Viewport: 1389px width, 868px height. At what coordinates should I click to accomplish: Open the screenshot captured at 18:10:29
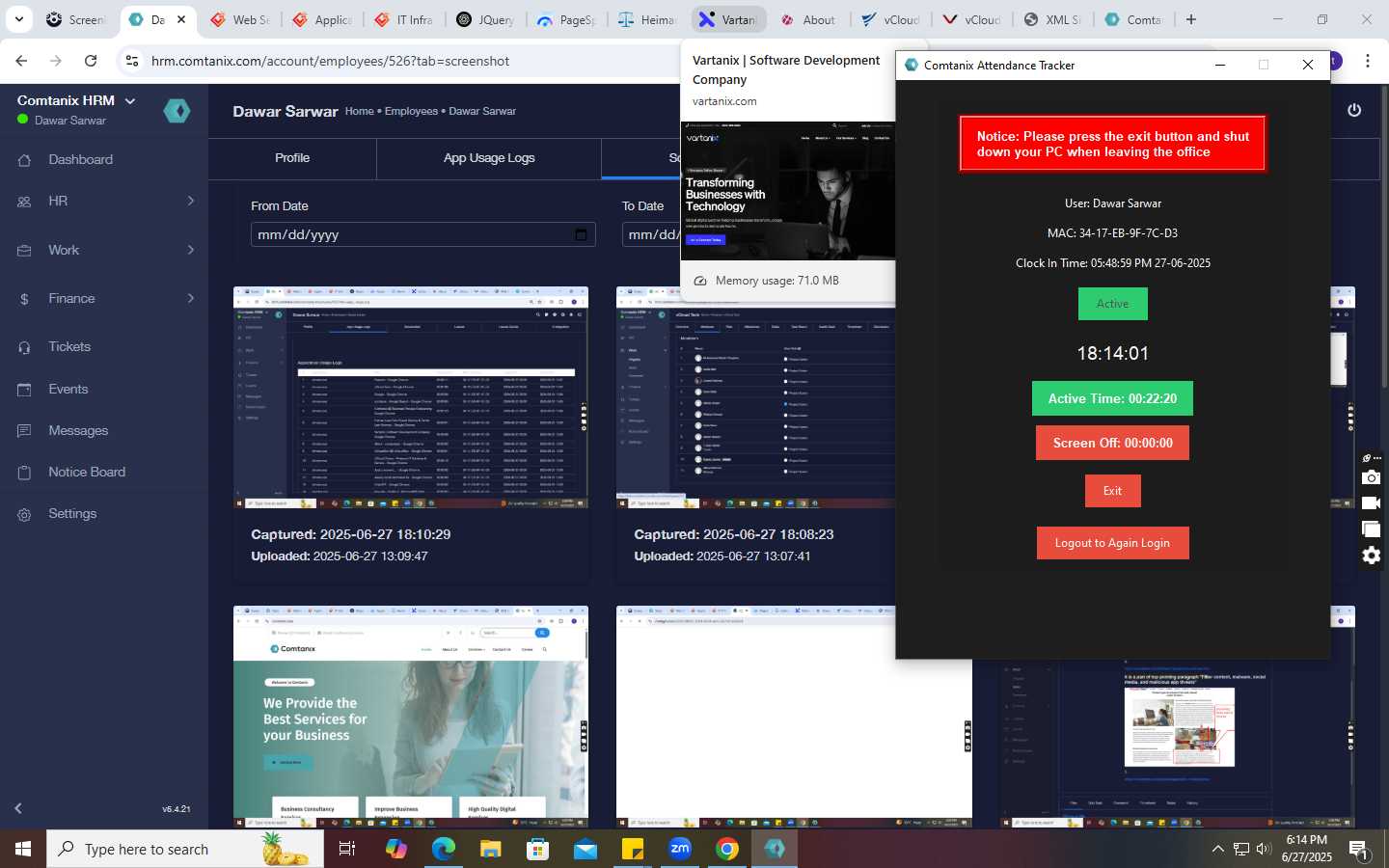click(411, 397)
